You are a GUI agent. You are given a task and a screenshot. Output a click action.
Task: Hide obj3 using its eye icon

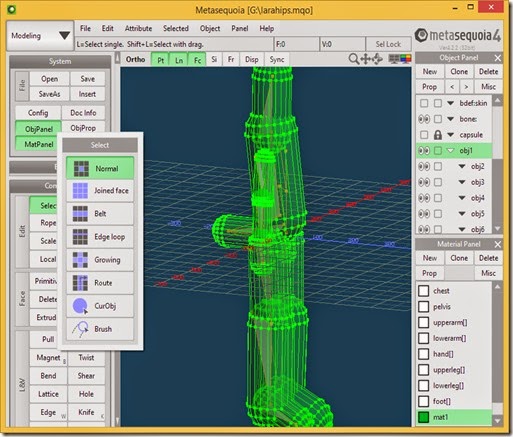[x=424, y=182]
